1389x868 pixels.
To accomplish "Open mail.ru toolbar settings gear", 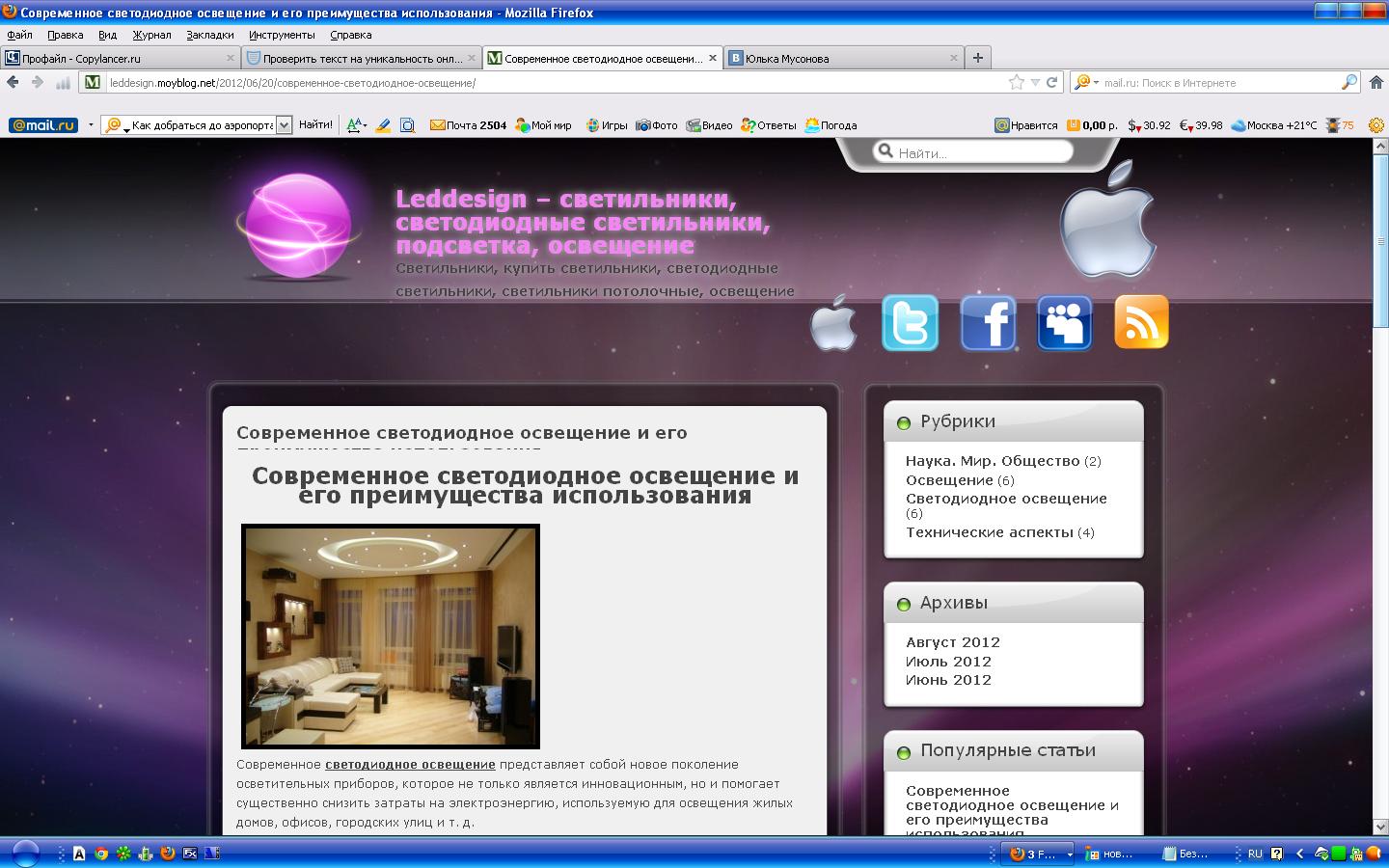I will (x=1376, y=125).
